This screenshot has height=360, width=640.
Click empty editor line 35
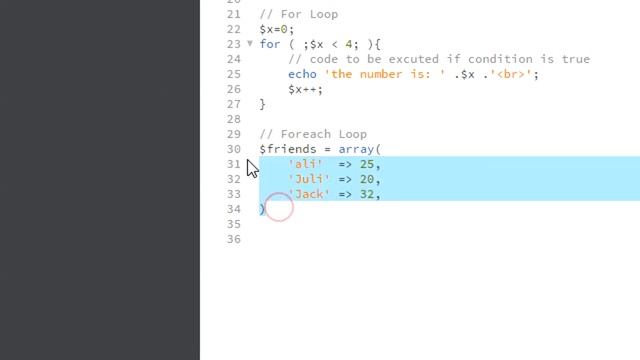(x=449, y=224)
